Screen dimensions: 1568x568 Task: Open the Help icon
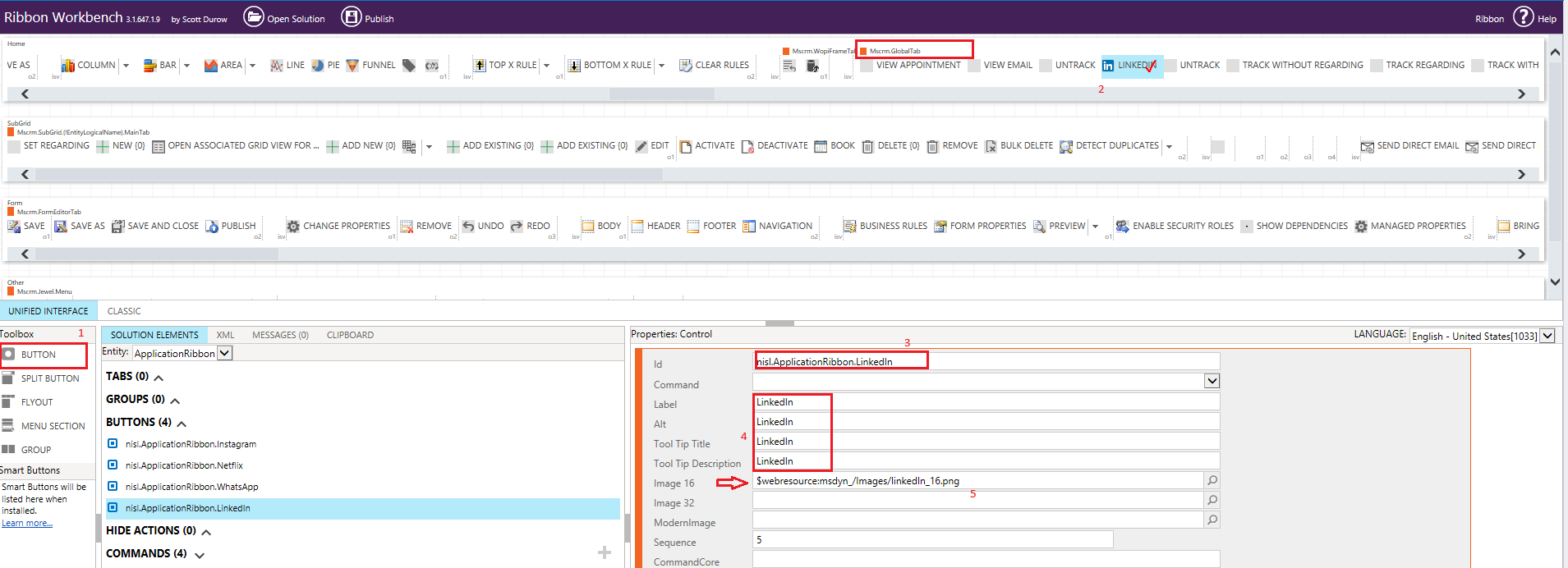(1523, 17)
